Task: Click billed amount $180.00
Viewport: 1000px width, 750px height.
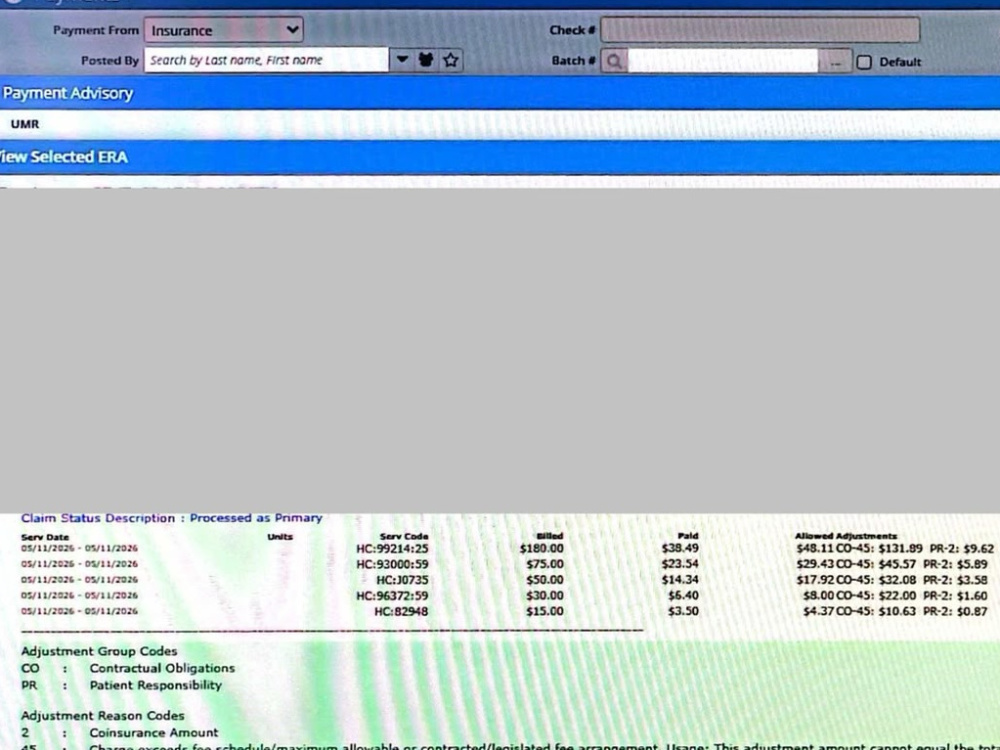Action: (x=541, y=548)
